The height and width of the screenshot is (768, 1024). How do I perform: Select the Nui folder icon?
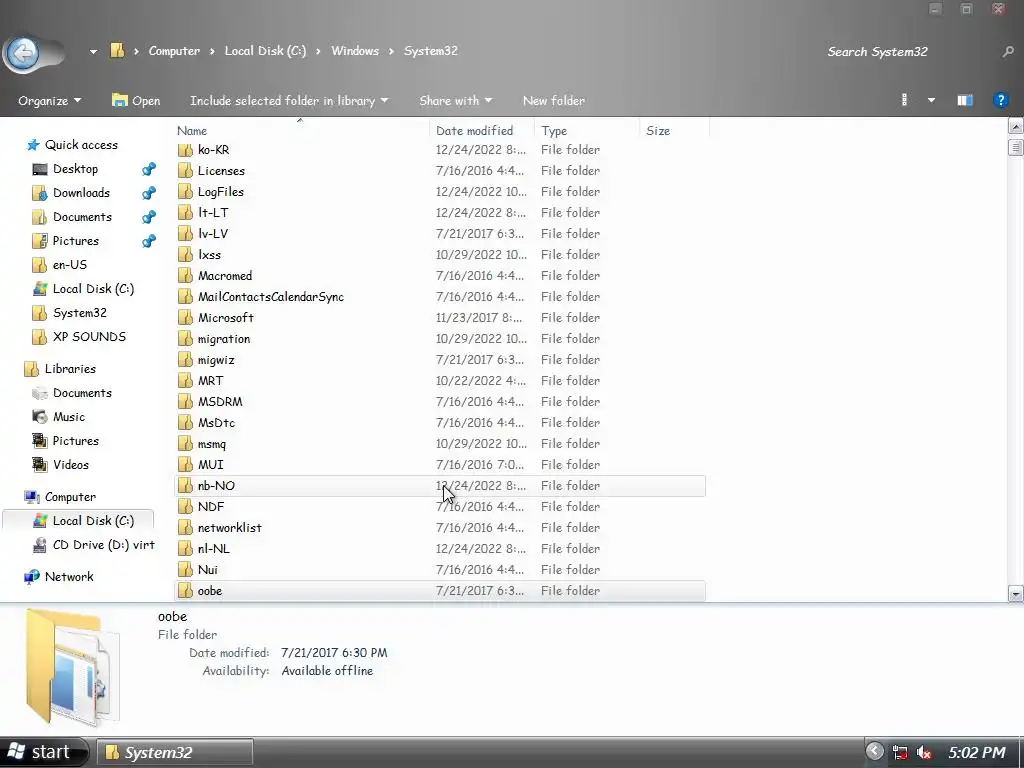tap(185, 569)
